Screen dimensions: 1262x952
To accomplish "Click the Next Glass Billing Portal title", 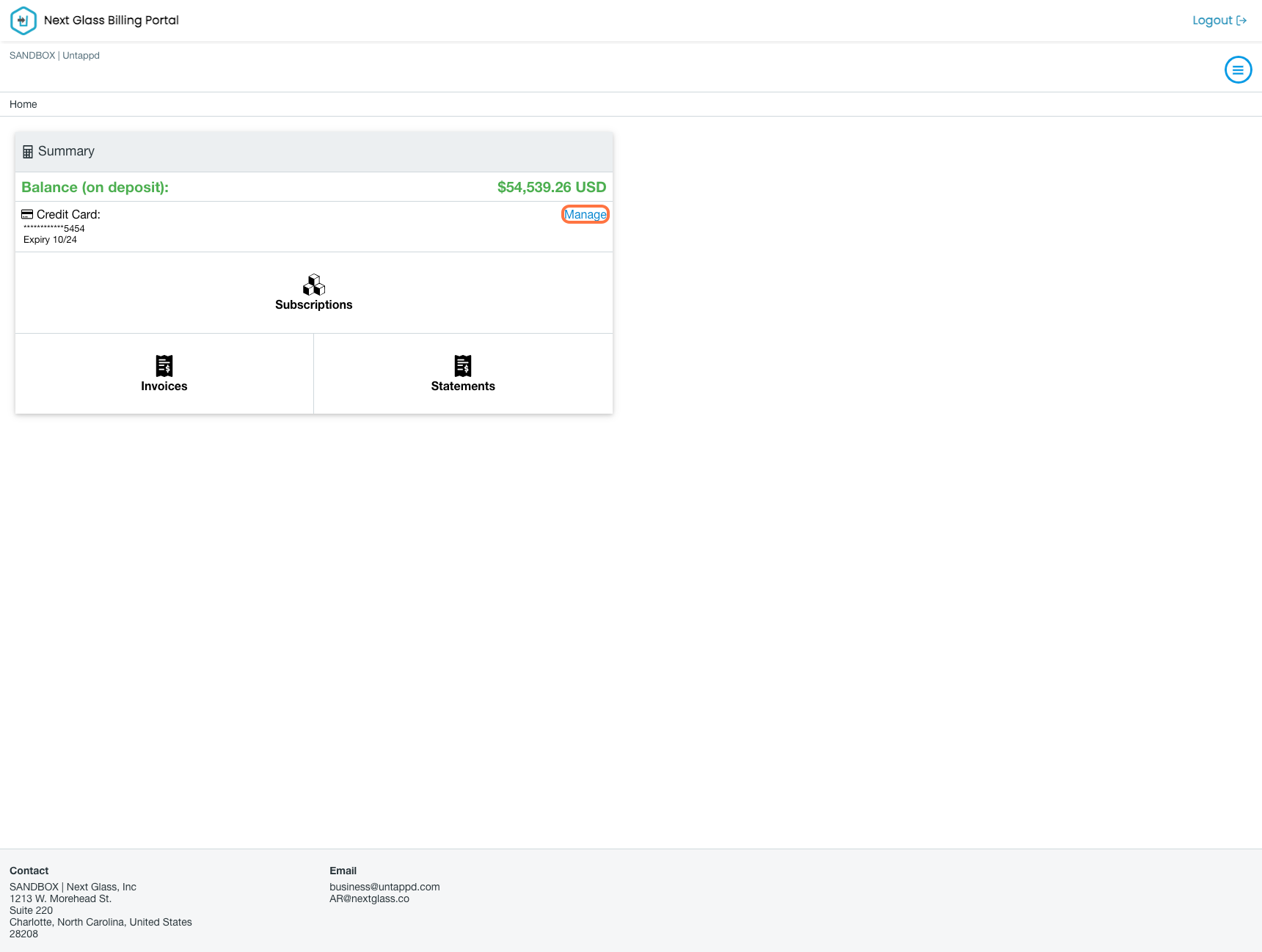I will [x=112, y=21].
